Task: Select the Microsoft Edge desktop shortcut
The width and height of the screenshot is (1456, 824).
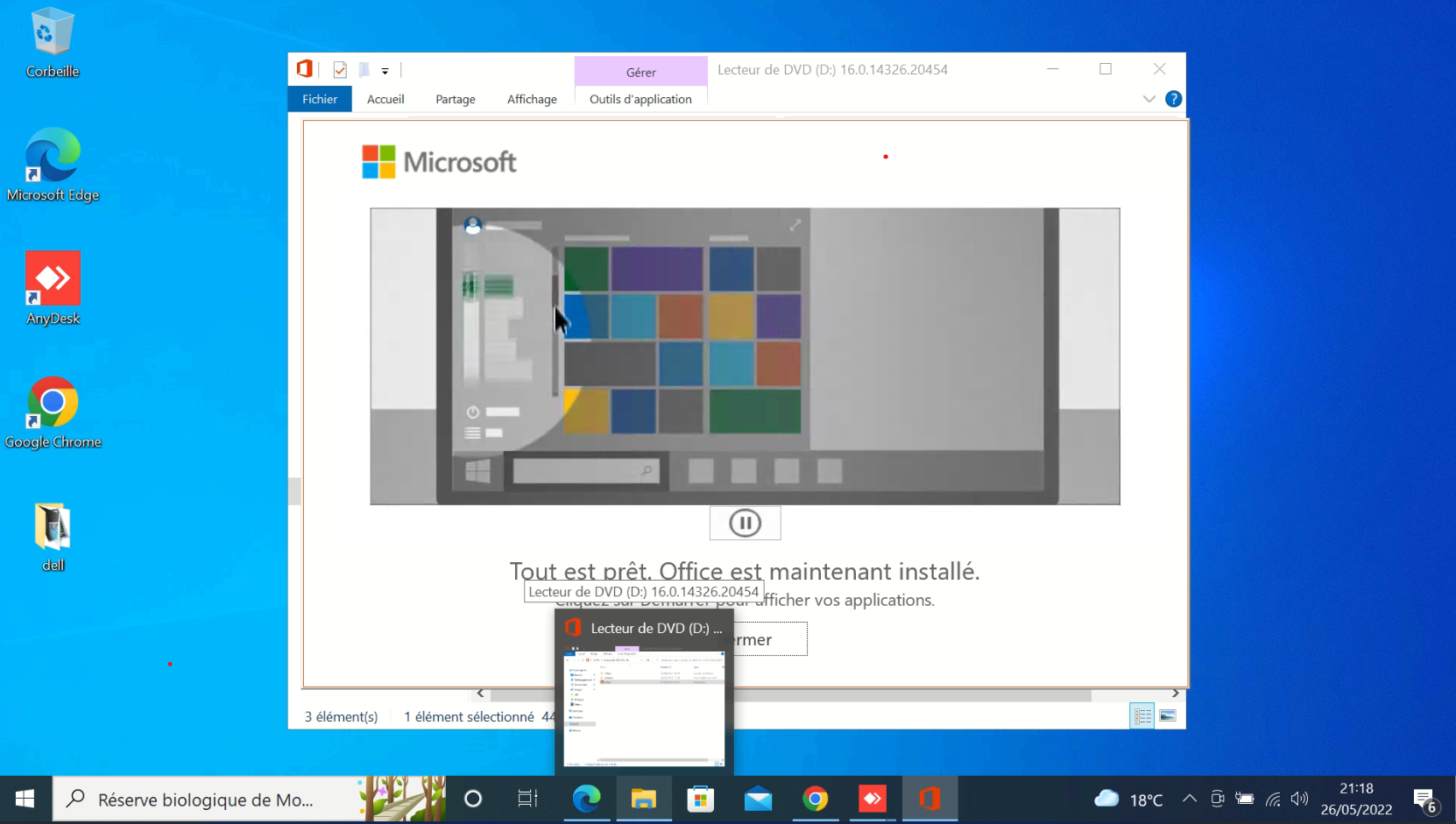Action: coord(53,165)
